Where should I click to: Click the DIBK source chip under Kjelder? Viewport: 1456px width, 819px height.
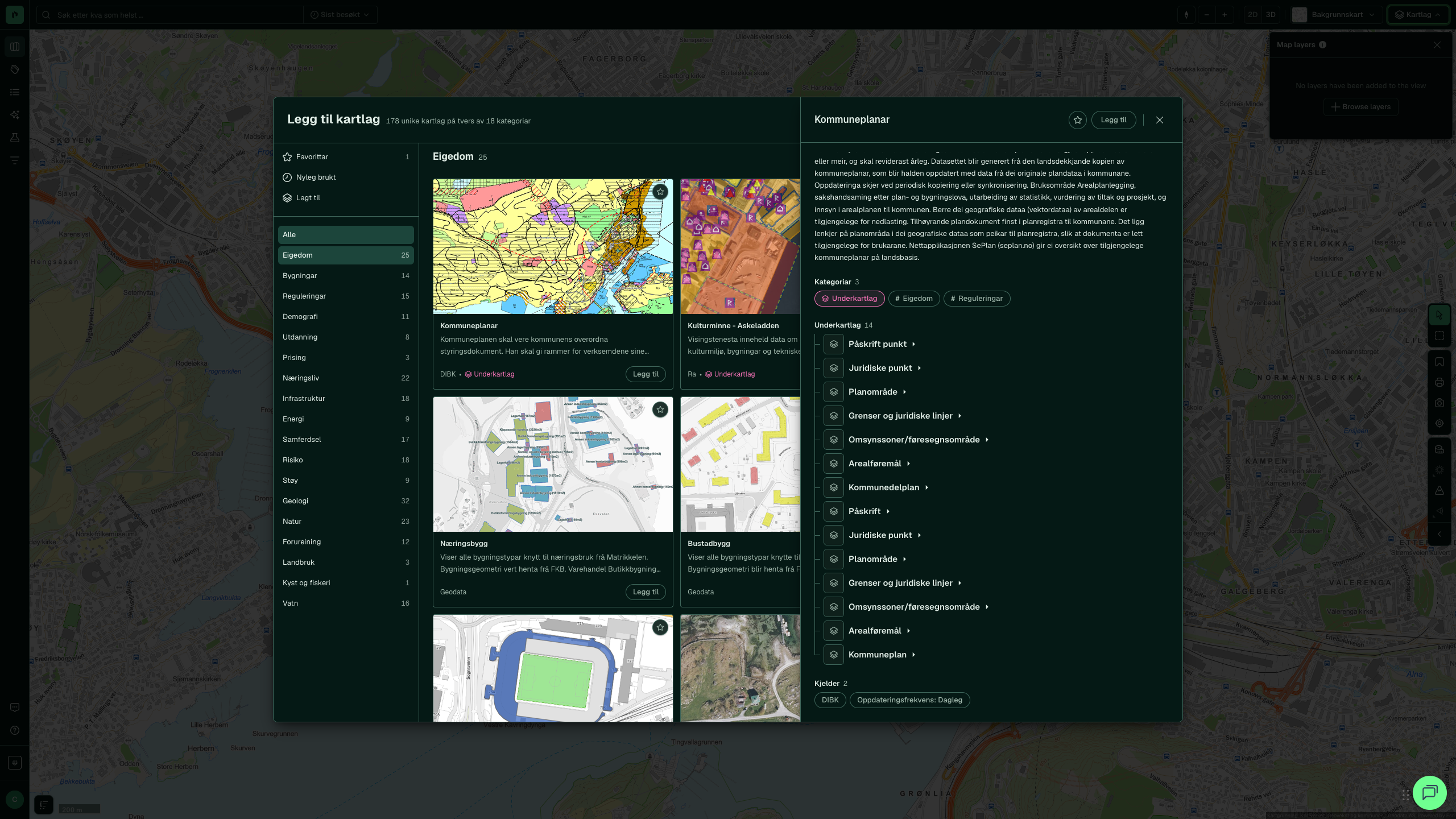point(830,700)
